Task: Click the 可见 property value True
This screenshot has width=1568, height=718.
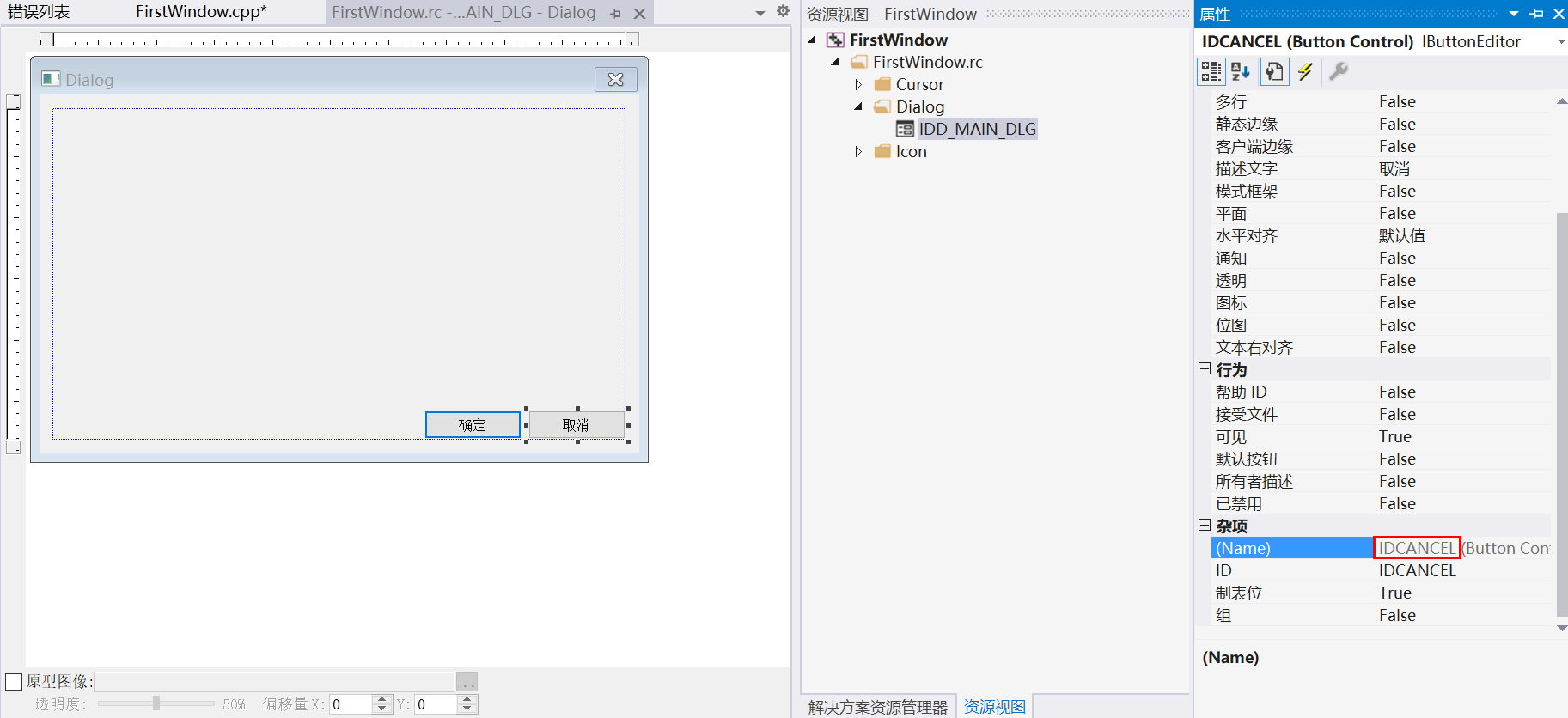Action: [x=1395, y=436]
